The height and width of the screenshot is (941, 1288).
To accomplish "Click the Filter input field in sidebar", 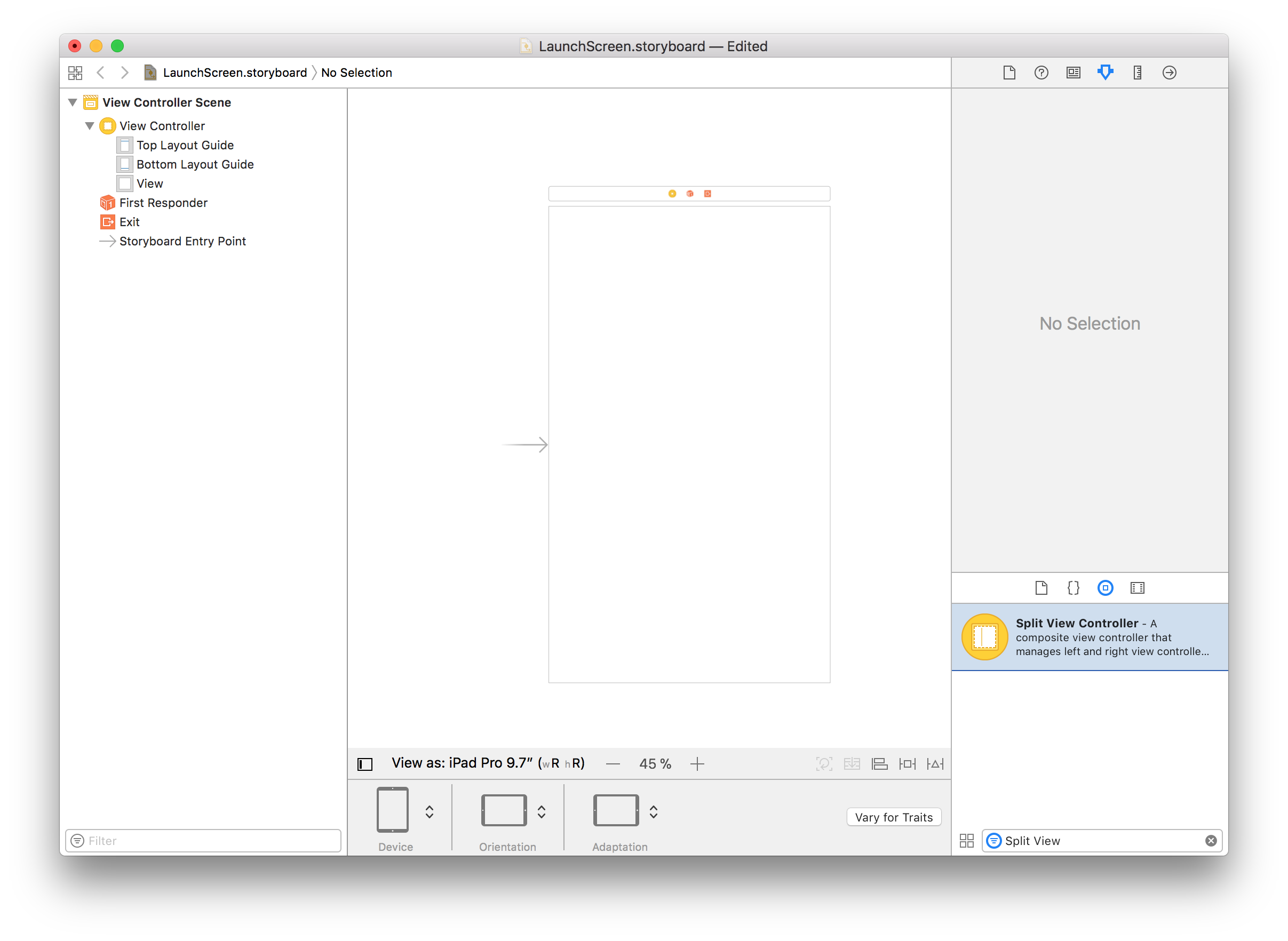I will click(204, 840).
